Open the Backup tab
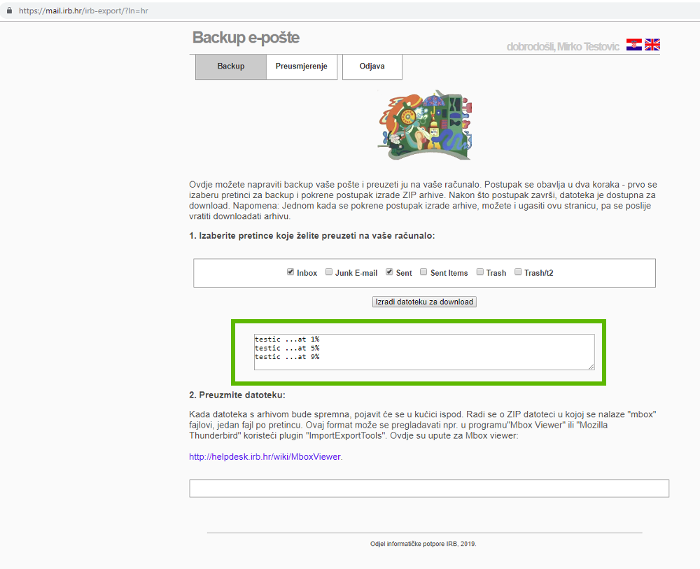700x569 pixels. (x=230, y=66)
